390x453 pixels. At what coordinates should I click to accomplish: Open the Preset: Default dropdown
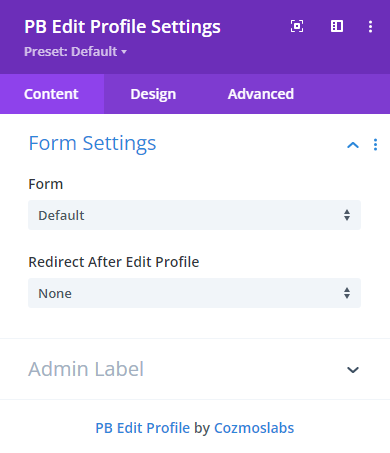[75, 52]
